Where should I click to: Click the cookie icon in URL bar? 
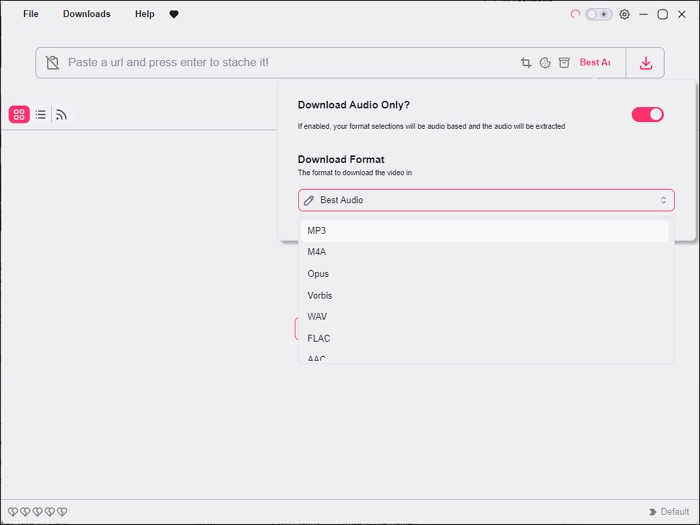pyautogui.click(x=545, y=63)
